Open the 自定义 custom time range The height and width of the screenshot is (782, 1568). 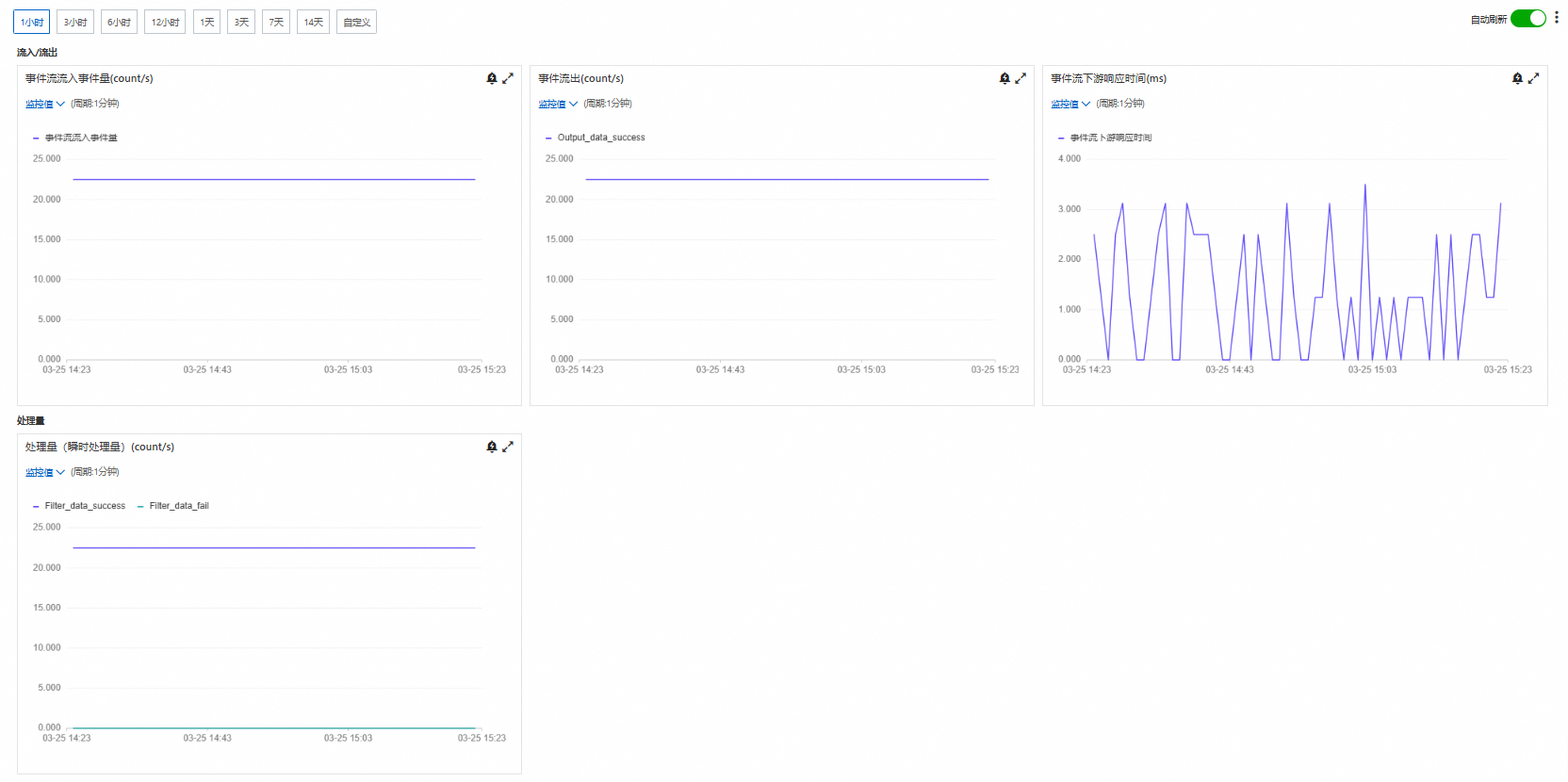(x=356, y=22)
